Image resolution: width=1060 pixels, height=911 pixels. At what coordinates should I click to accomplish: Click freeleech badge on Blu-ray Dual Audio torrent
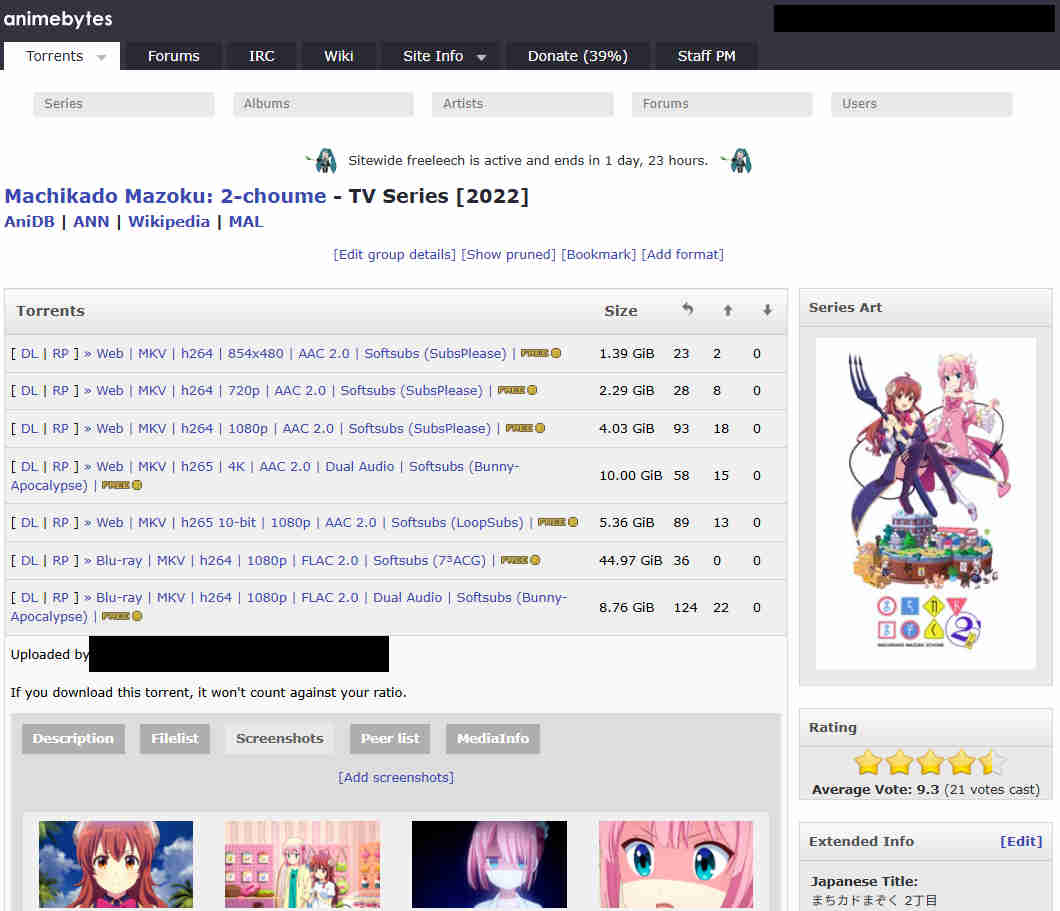(122, 616)
